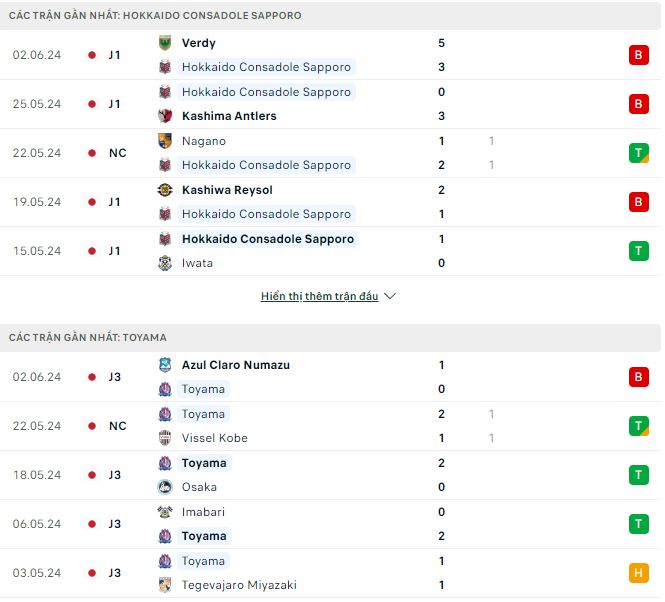Viewport: 665px width, 602px height.
Task: Click the Iwata team crest icon
Action: 165,263
